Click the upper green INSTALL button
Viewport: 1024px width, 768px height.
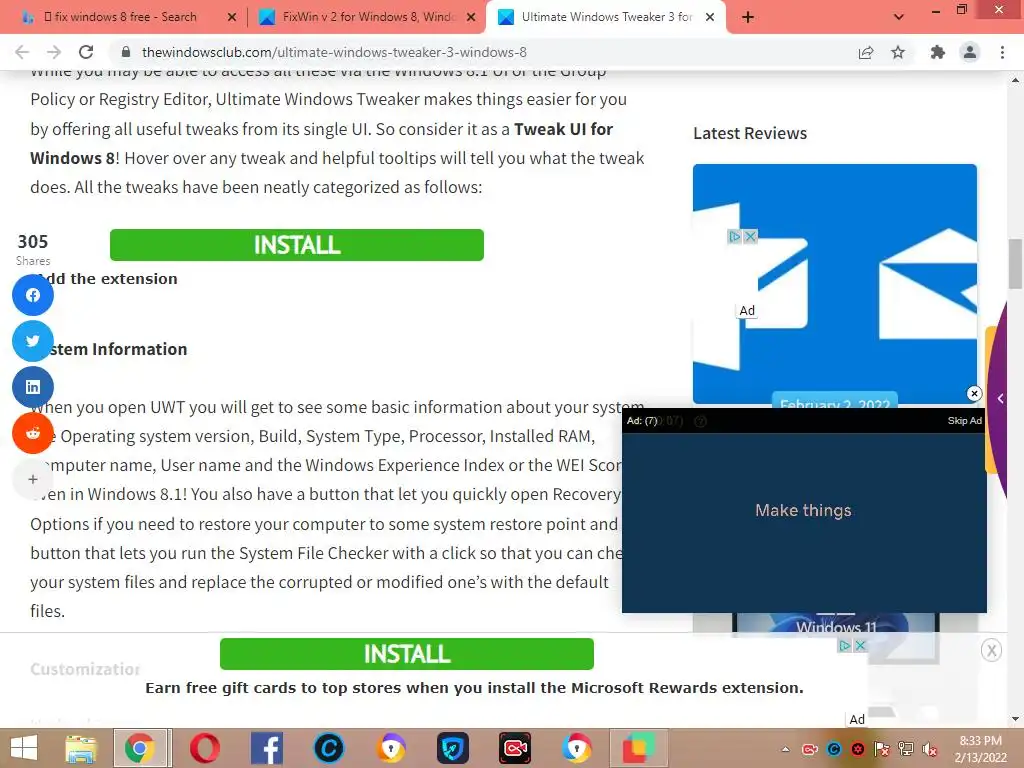296,245
